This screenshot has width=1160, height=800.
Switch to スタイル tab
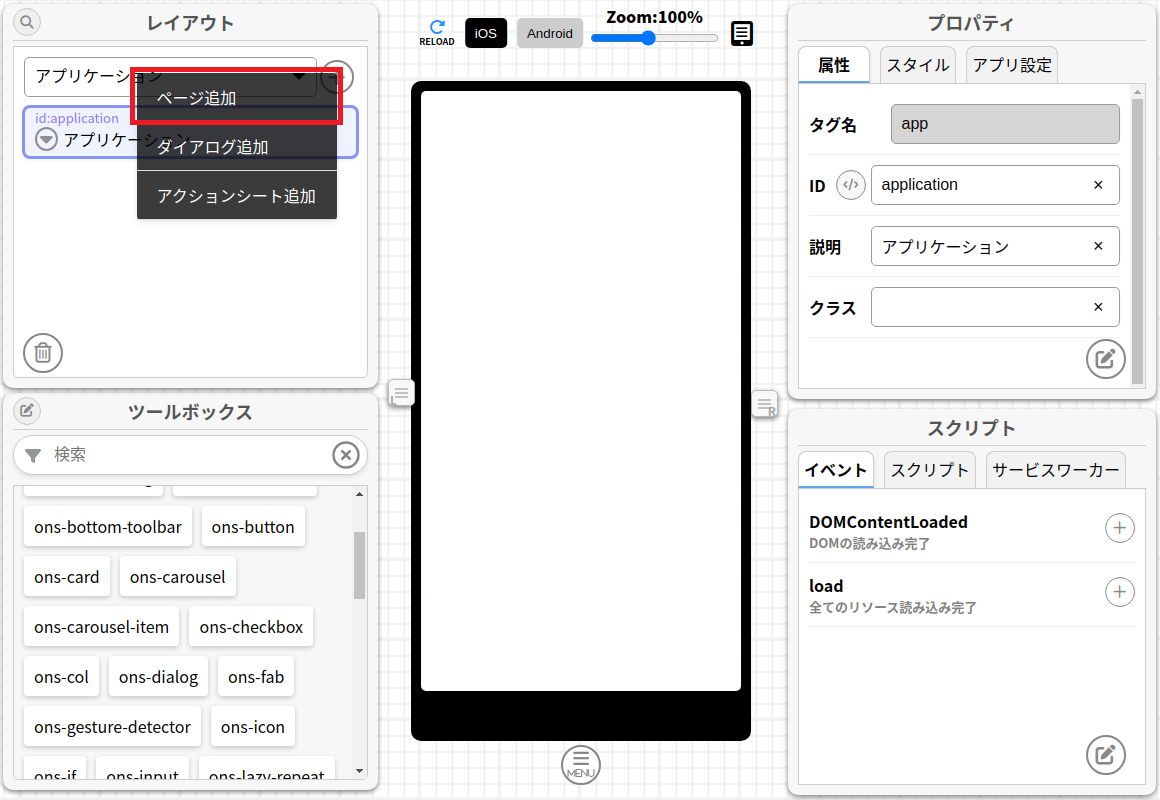click(918, 65)
